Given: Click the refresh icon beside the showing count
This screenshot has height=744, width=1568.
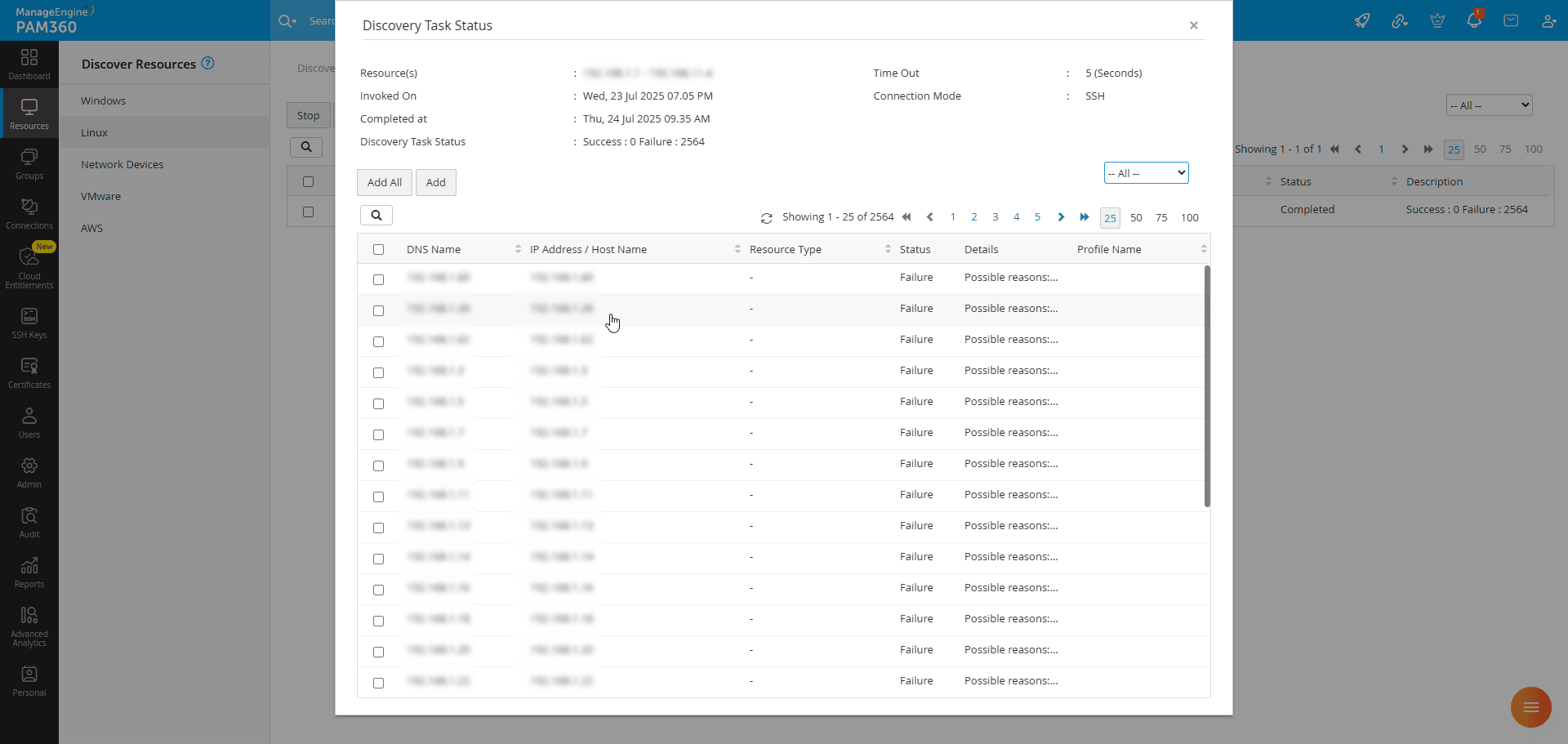Looking at the screenshot, I should pyautogui.click(x=766, y=218).
